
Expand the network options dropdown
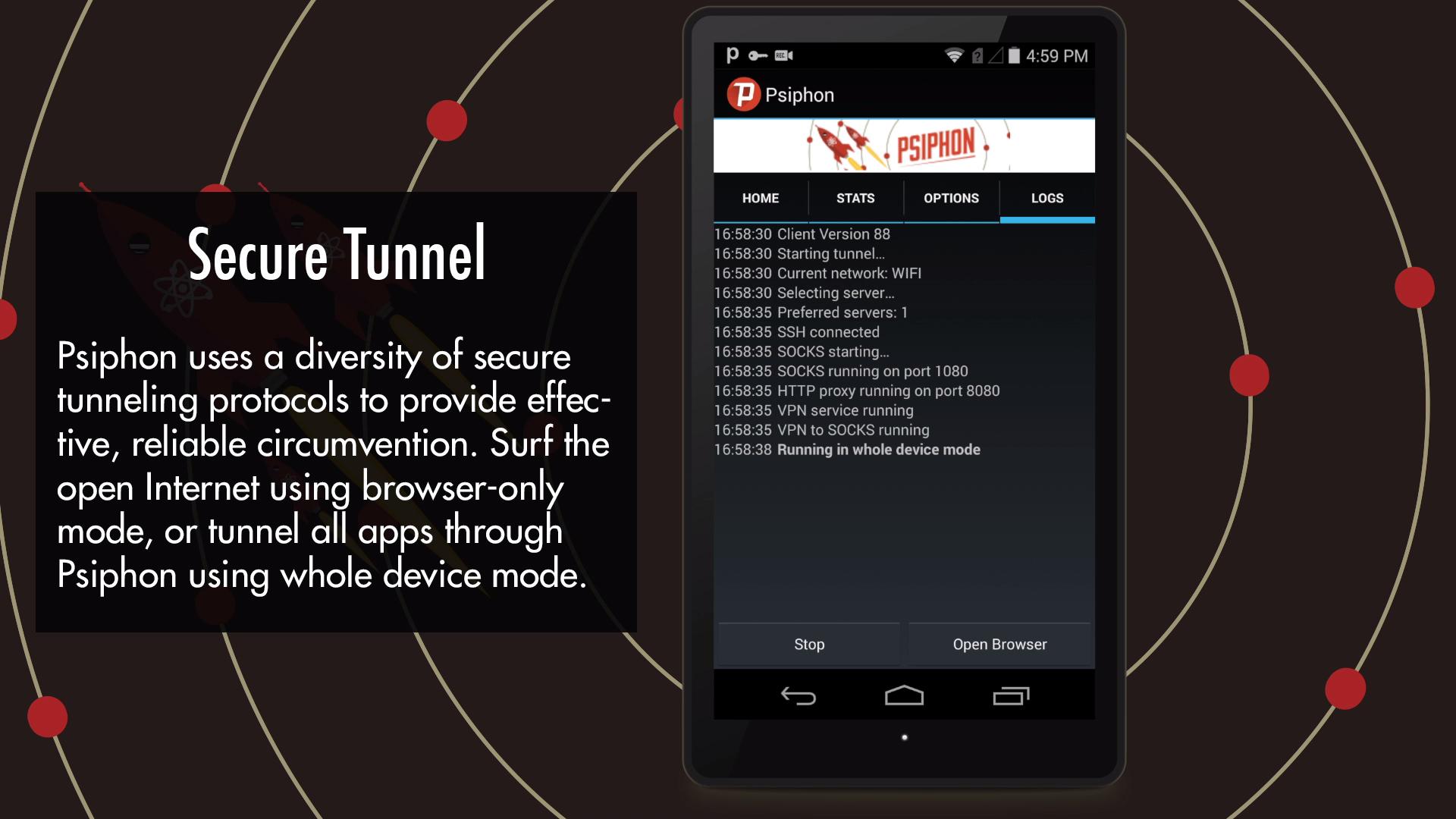951,198
